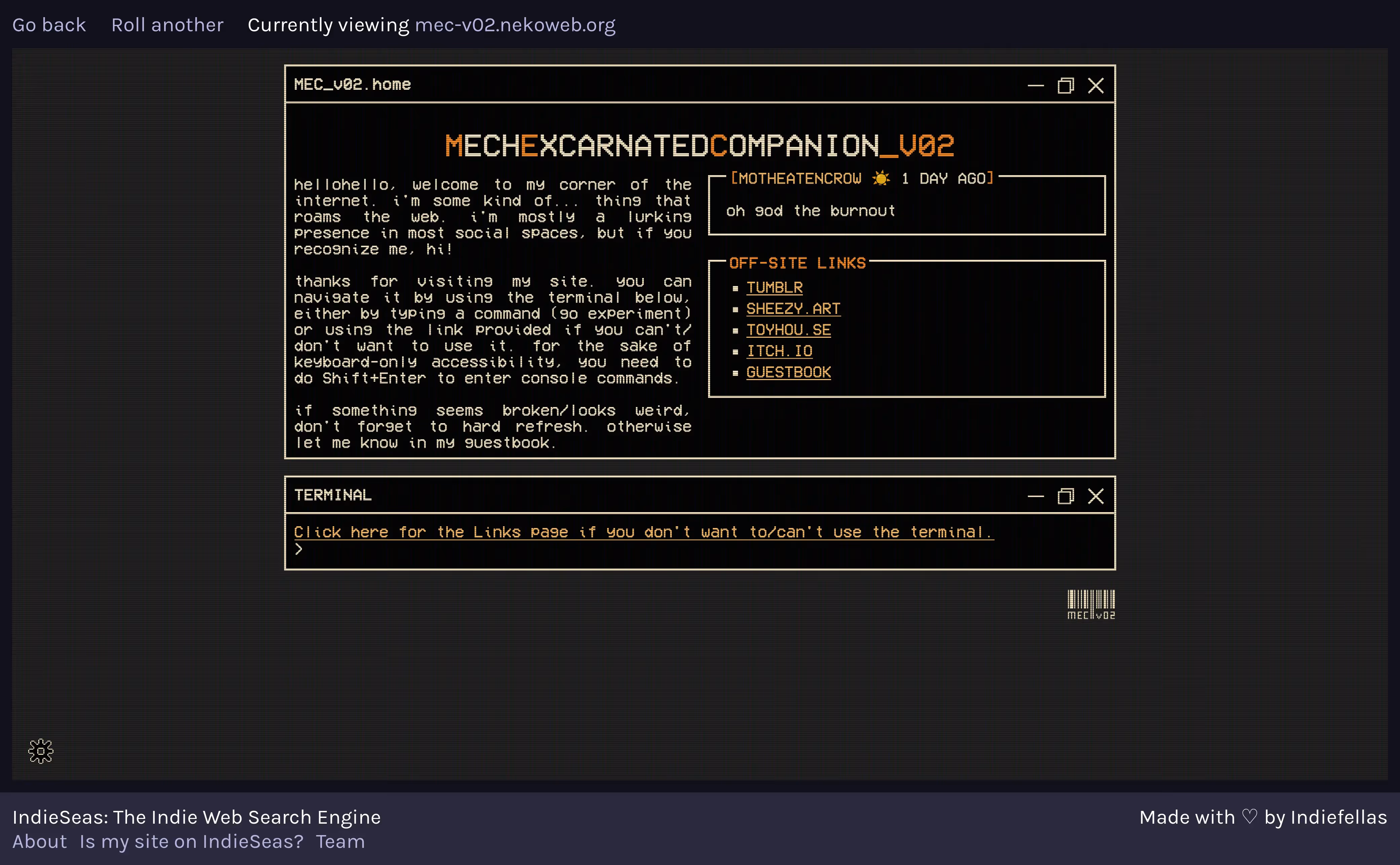Screen dimensions: 1400x865
Task: Open the About page in the footer
Action: pos(40,841)
